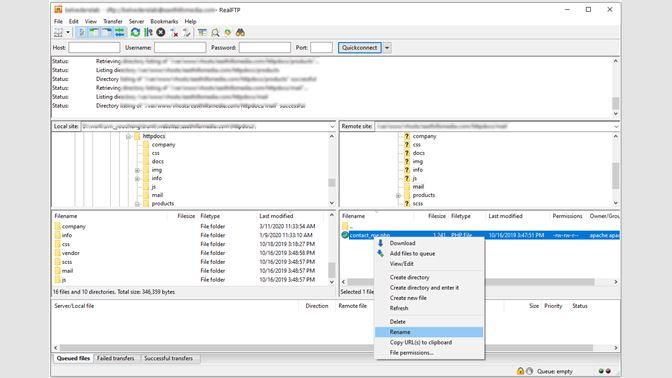Click the speed limit icon beside the lock
This screenshot has width=672, height=378.
(530, 371)
